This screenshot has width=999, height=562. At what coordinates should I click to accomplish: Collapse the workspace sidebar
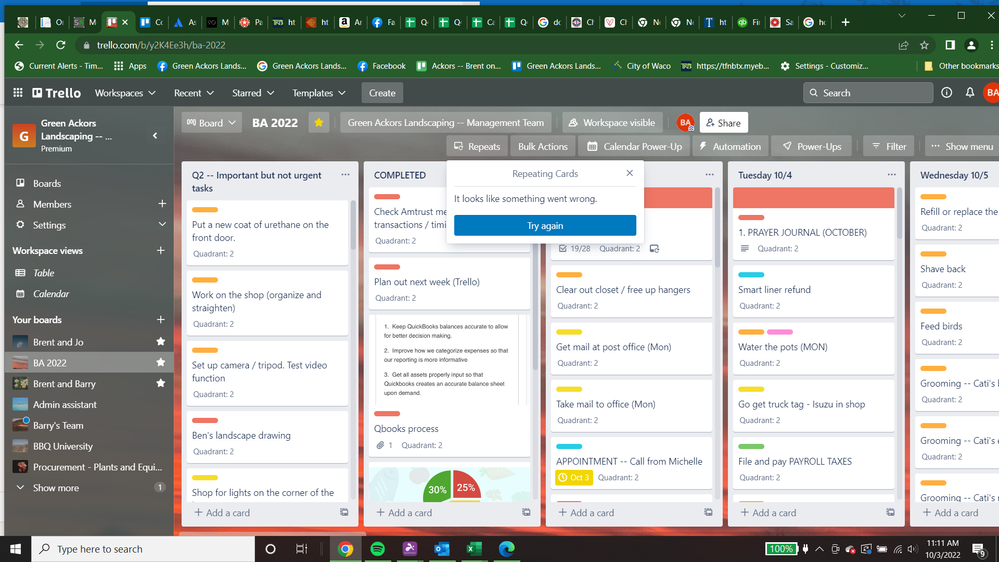pyautogui.click(x=155, y=136)
